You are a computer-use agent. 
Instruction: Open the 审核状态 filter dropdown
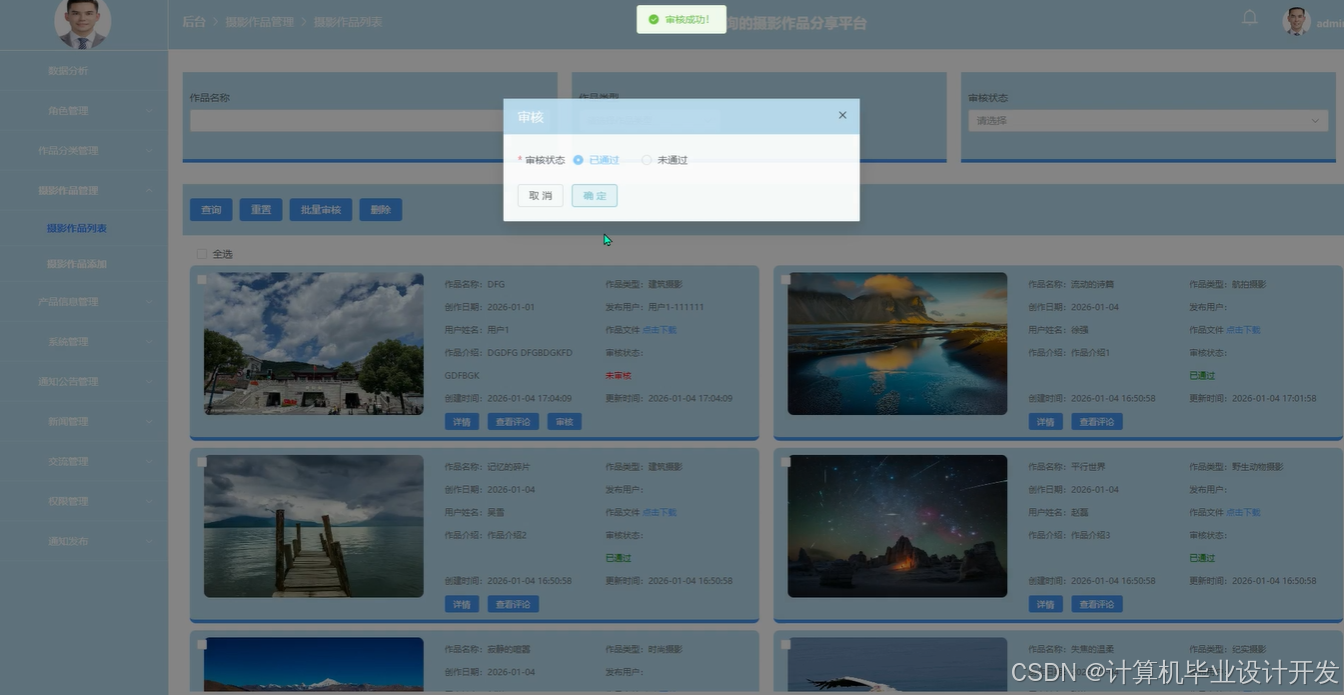(x=1148, y=120)
